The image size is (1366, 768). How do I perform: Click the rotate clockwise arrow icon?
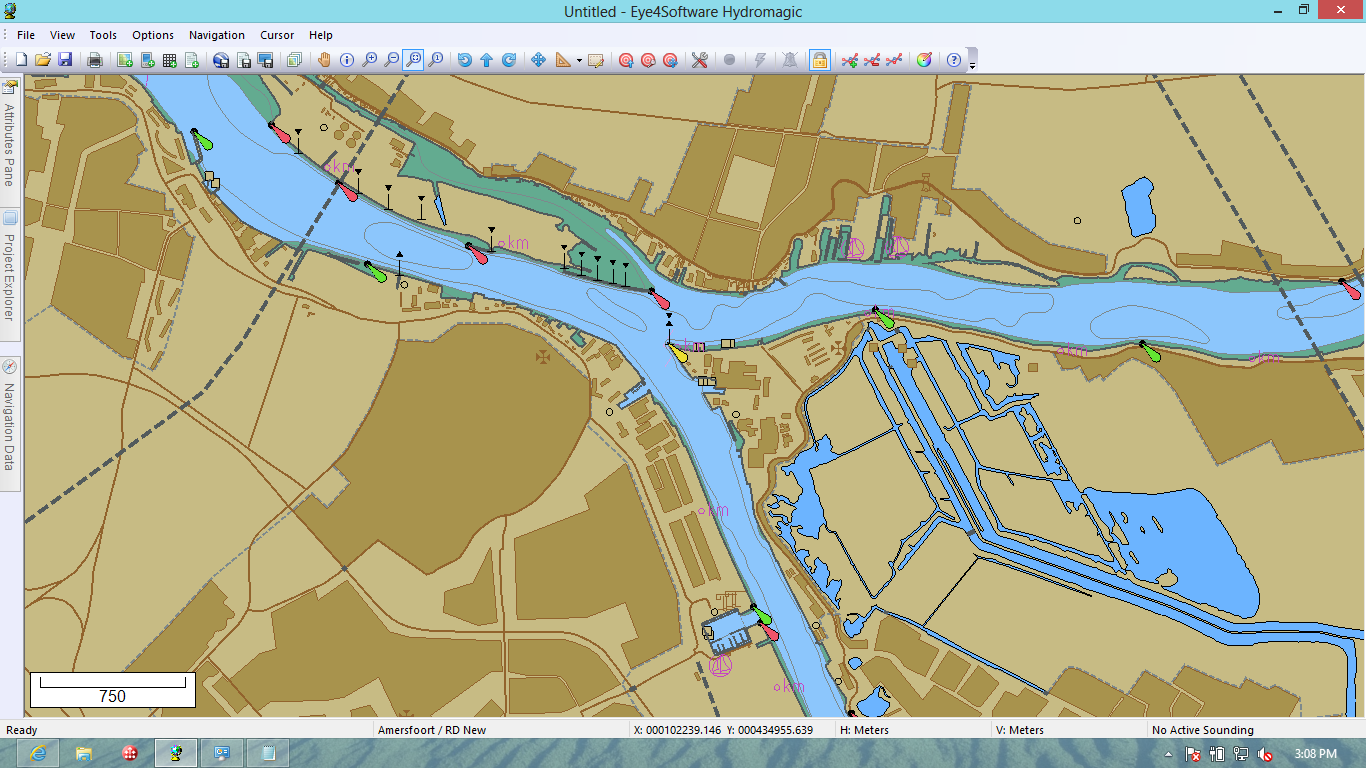coord(508,60)
